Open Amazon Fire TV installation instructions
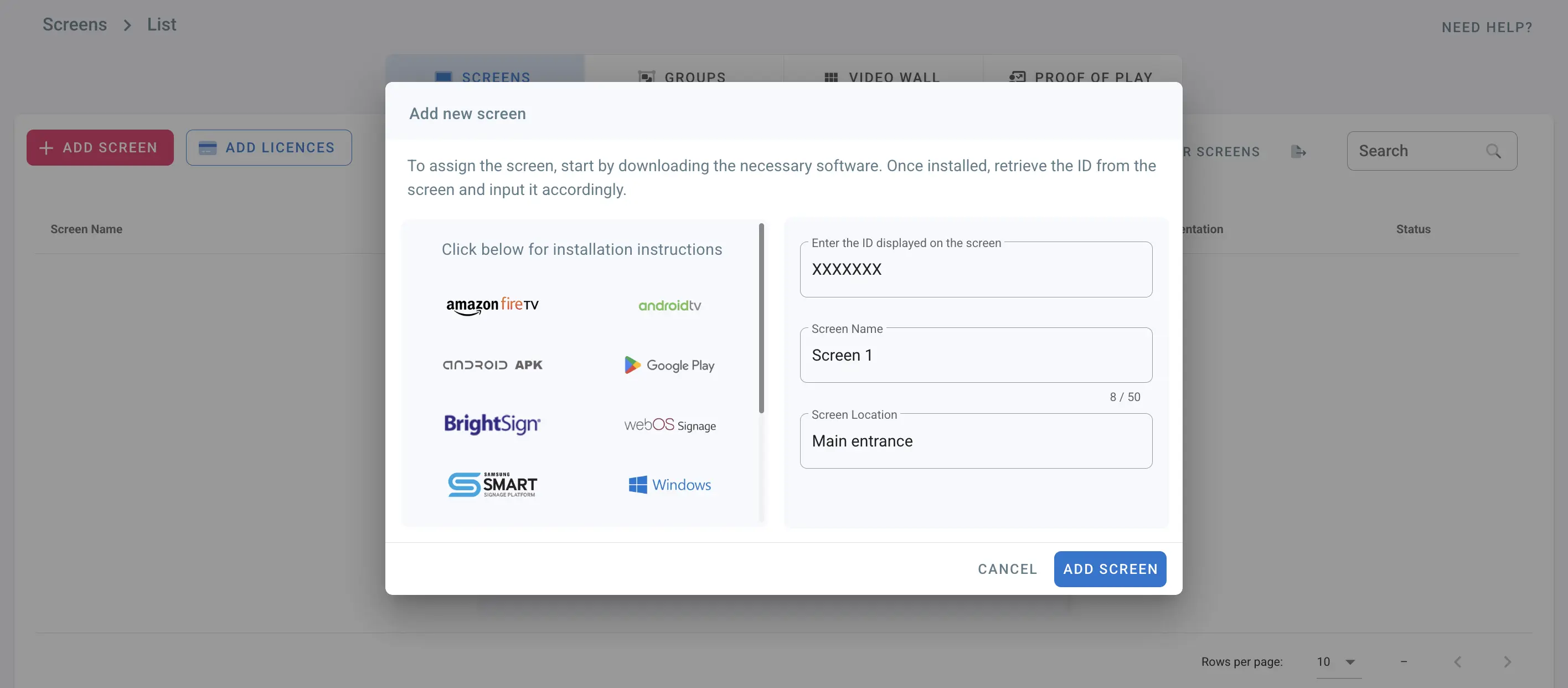The image size is (1568, 688). pos(492,305)
